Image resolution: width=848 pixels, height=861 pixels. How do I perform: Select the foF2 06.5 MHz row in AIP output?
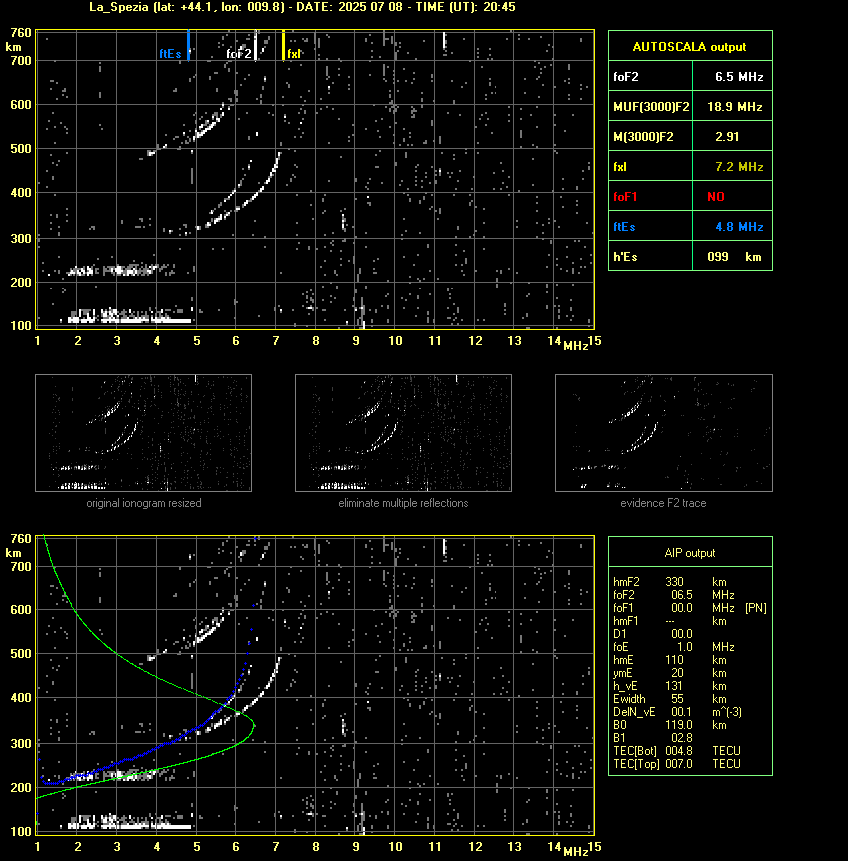pos(674,595)
